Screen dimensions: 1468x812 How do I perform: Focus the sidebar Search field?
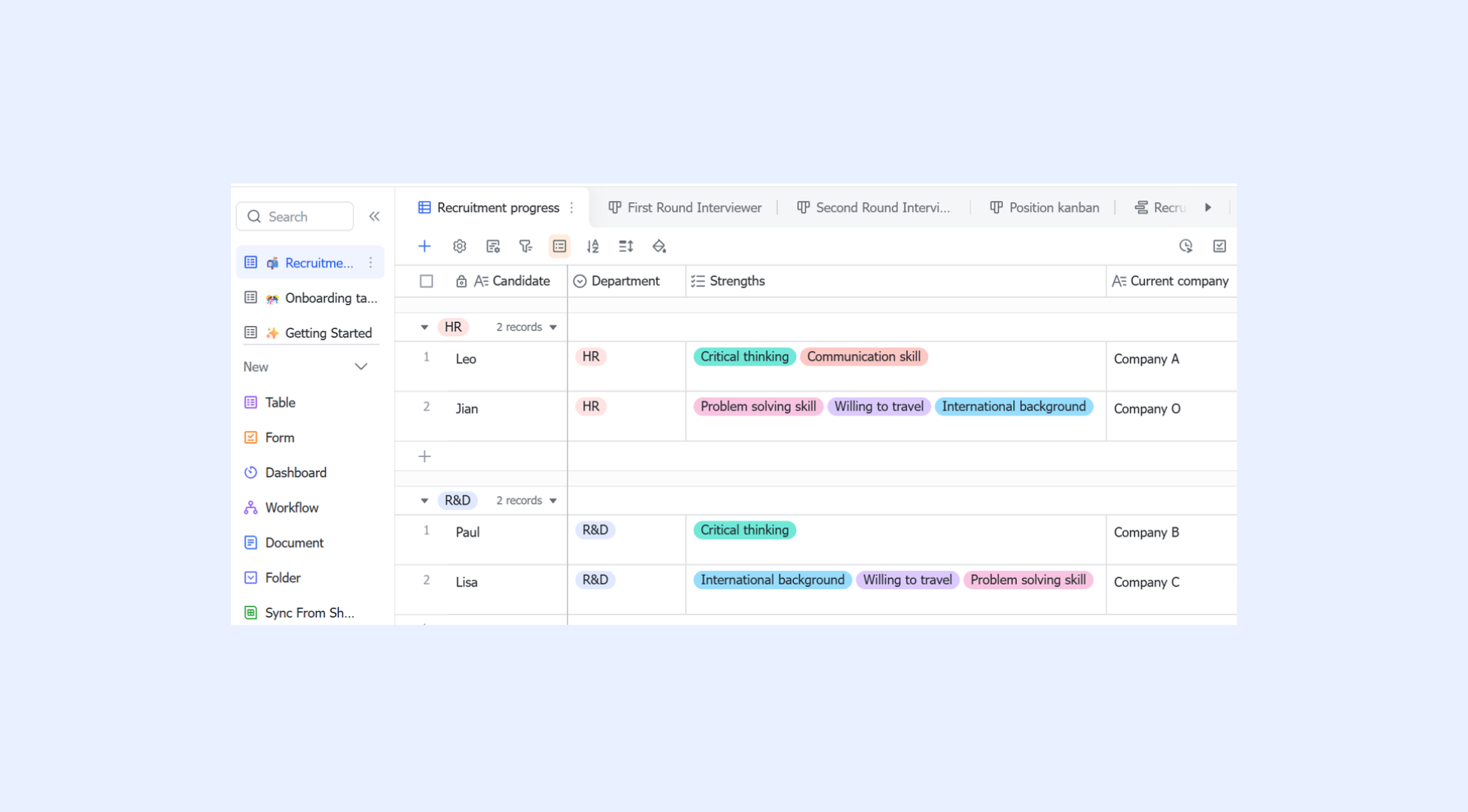[295, 217]
